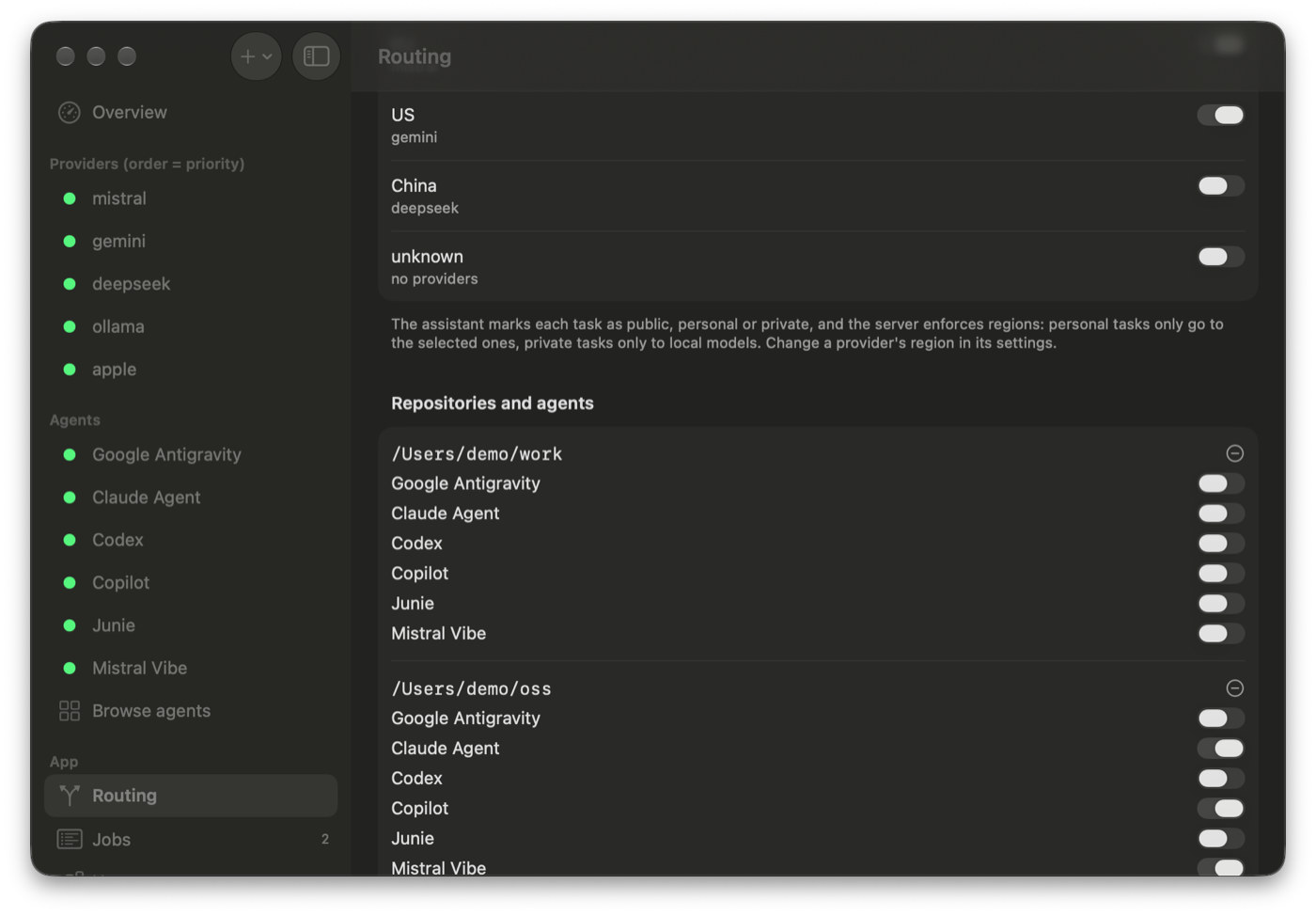Viewport: 1316px width, 916px height.
Task: Enable Junie under /Users/demo/work
Action: coord(1221,604)
